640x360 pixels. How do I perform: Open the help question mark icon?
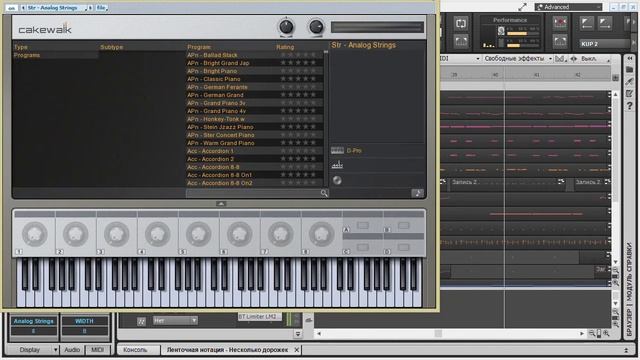[x=629, y=106]
